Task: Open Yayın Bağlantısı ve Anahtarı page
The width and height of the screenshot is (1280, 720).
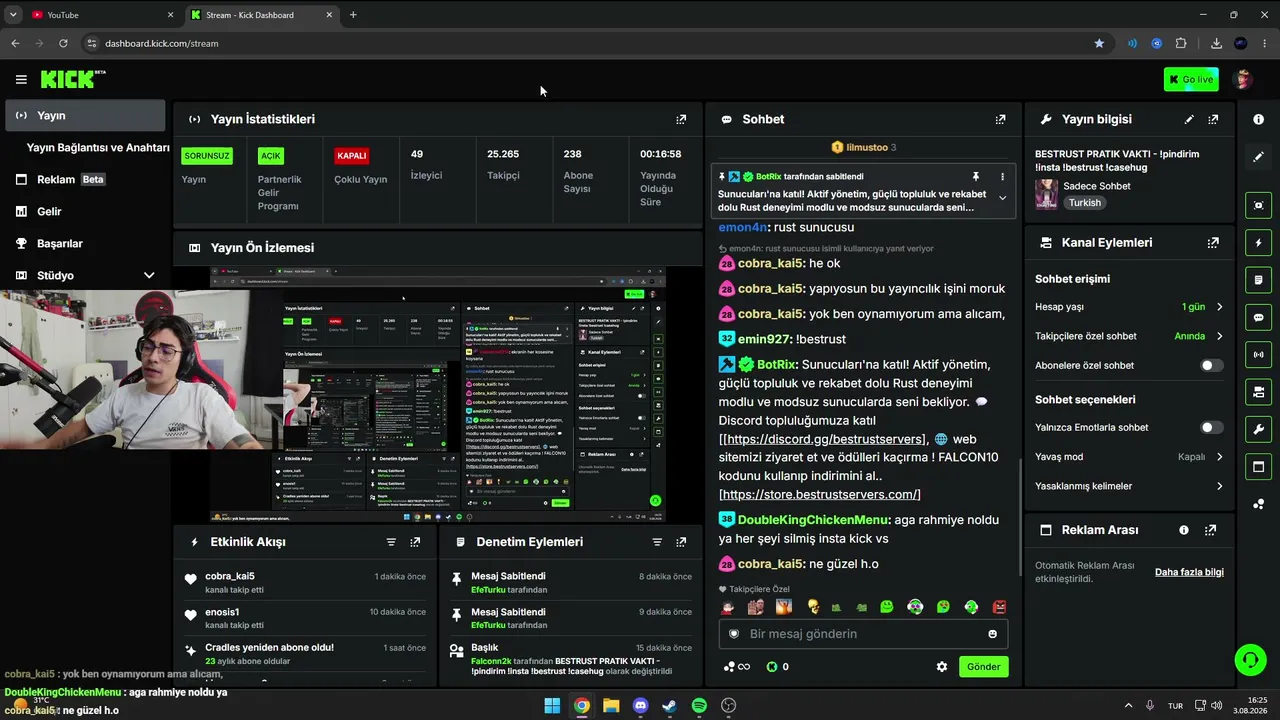Action: [x=98, y=148]
